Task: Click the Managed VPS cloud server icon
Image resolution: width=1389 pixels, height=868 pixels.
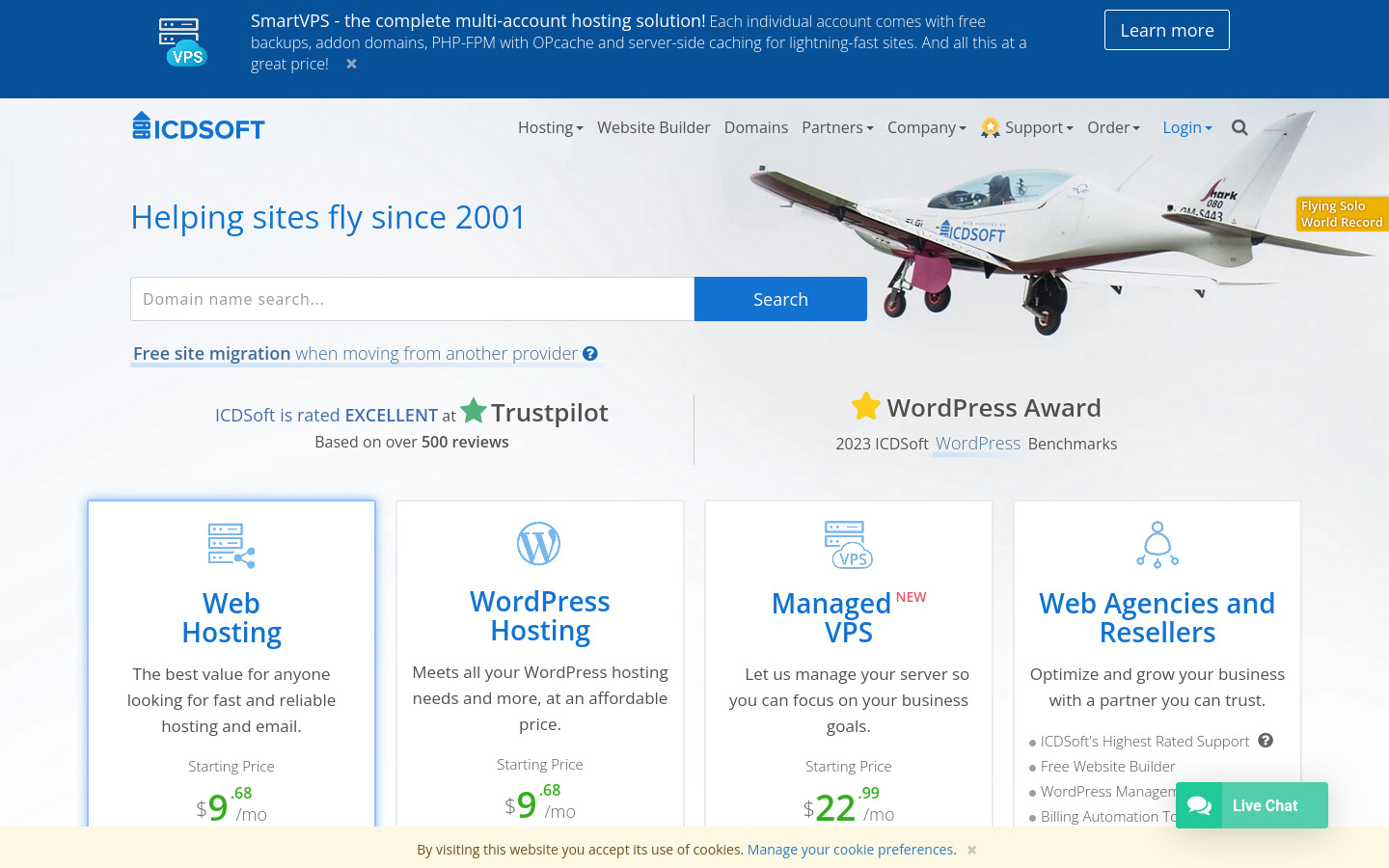Action: pyautogui.click(x=849, y=545)
